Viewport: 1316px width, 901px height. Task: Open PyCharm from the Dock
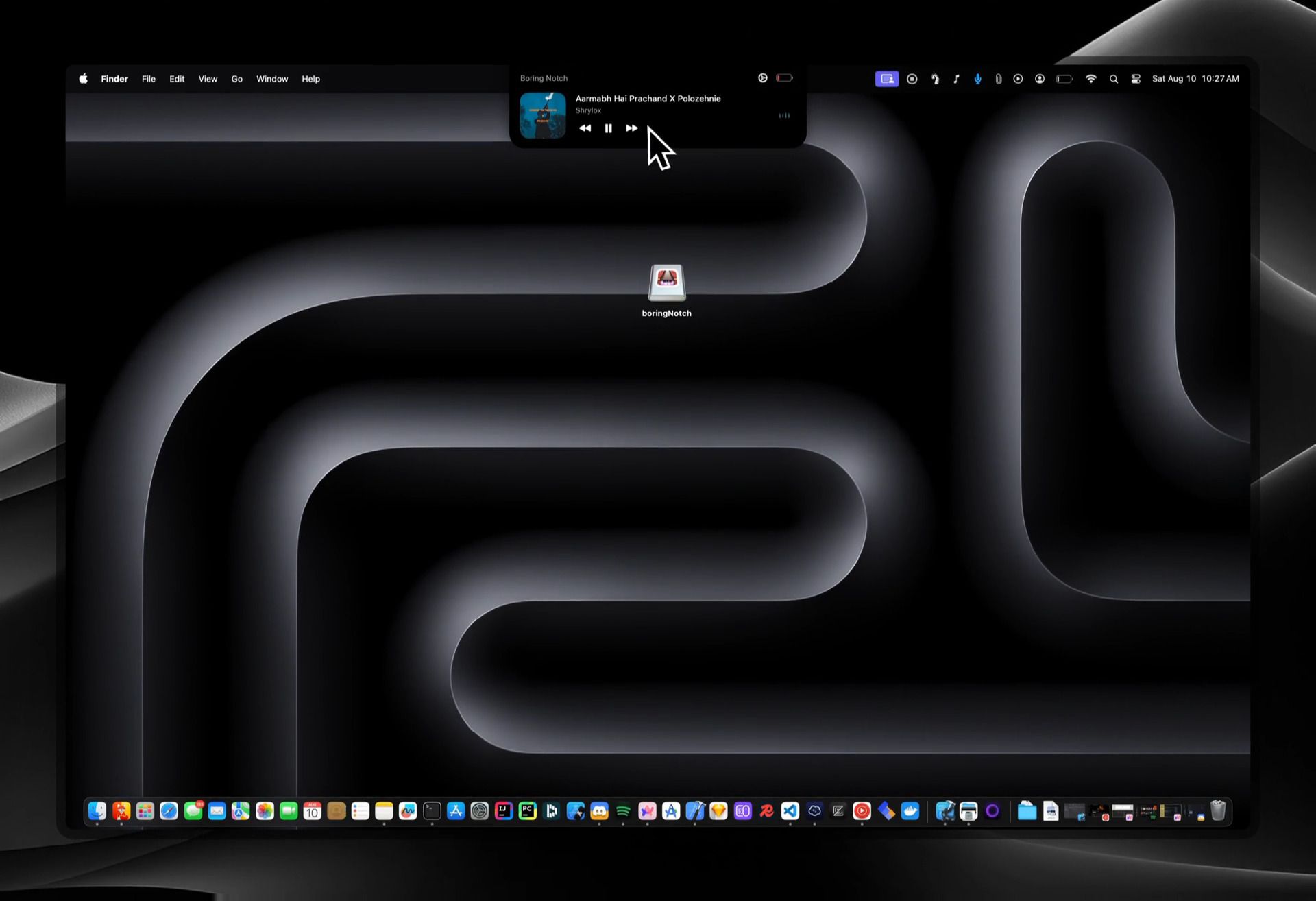(x=527, y=811)
